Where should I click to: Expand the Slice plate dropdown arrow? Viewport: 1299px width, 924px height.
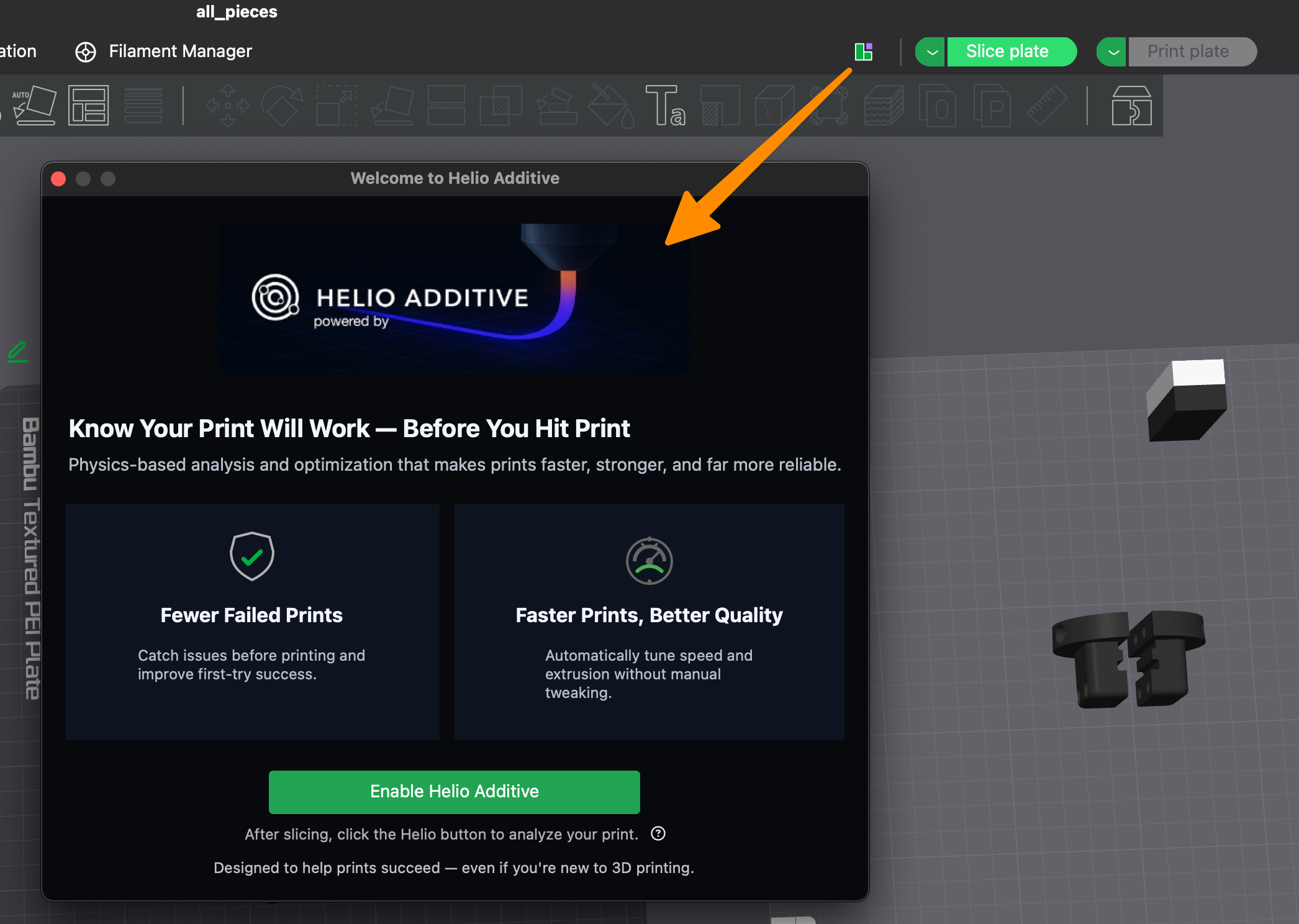[x=931, y=52]
